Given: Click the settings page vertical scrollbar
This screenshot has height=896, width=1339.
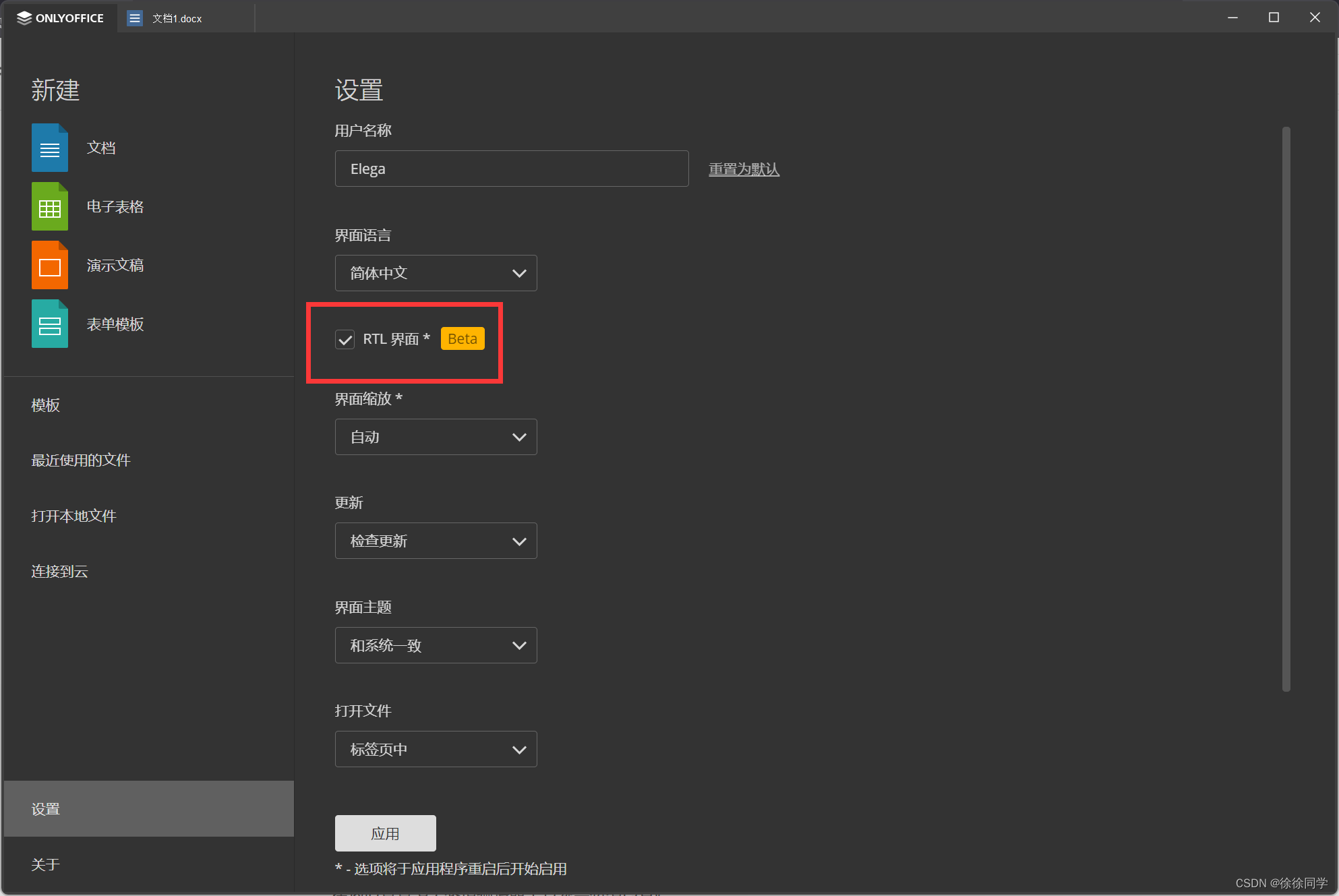Looking at the screenshot, I should click(x=1286, y=409).
